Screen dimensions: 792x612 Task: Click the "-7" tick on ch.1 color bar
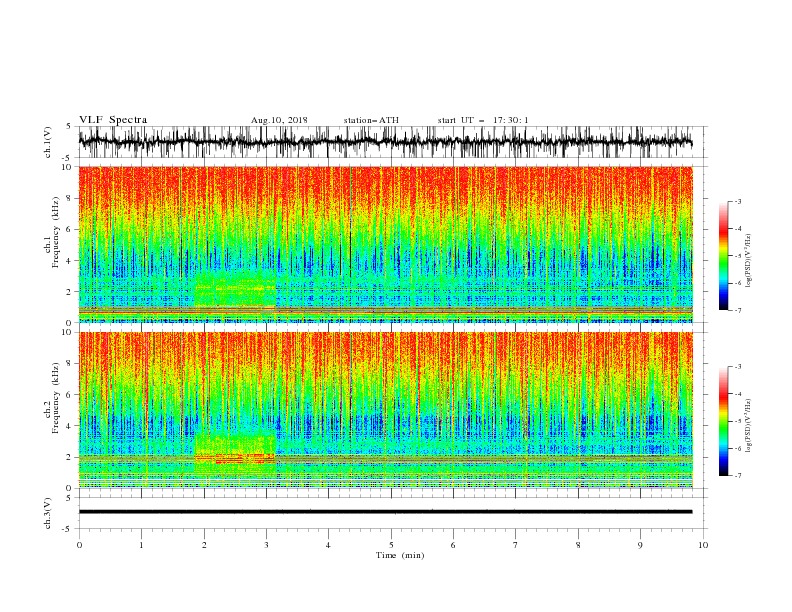point(737,310)
